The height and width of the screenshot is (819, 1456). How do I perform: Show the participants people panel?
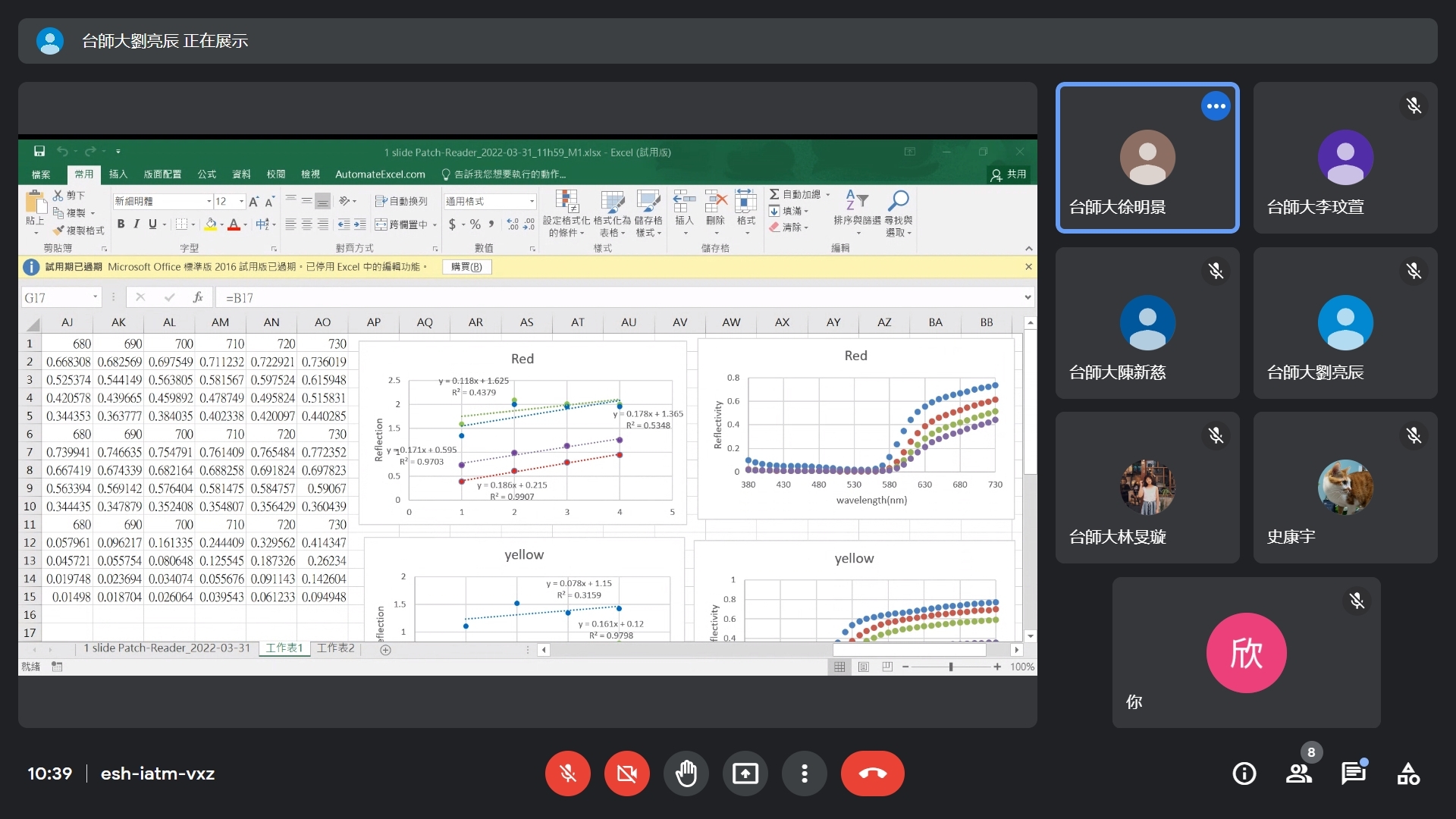coord(1299,773)
